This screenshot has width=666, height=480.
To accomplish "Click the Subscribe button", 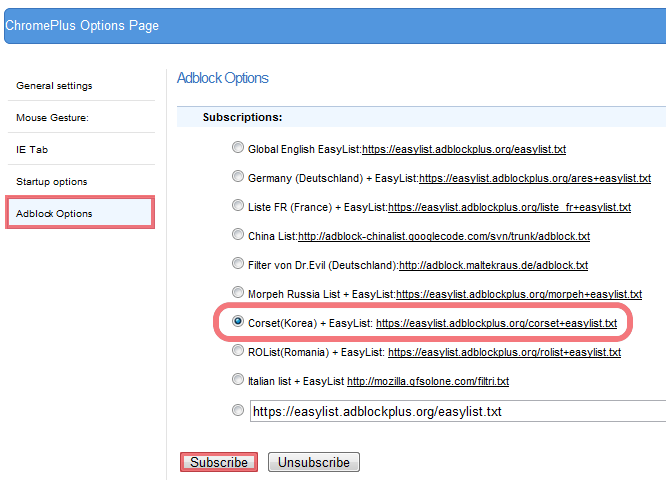I will [219, 462].
